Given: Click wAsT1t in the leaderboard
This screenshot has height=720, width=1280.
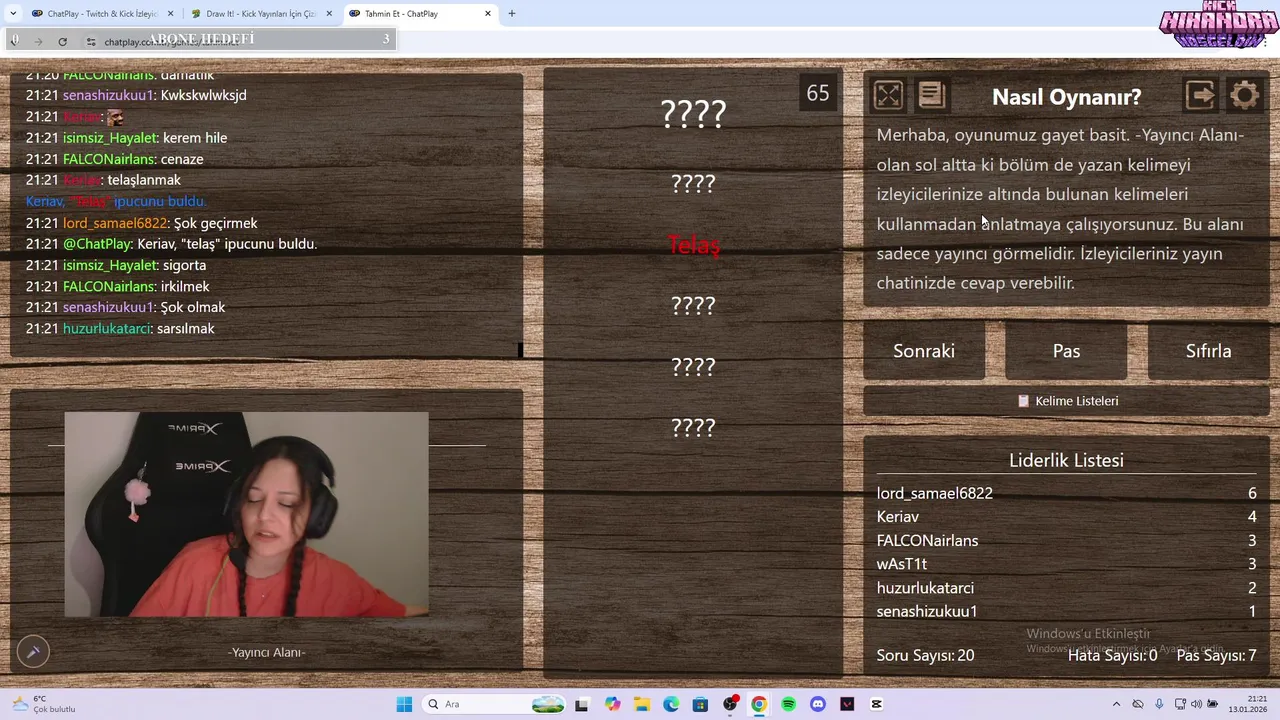Looking at the screenshot, I should (x=902, y=564).
